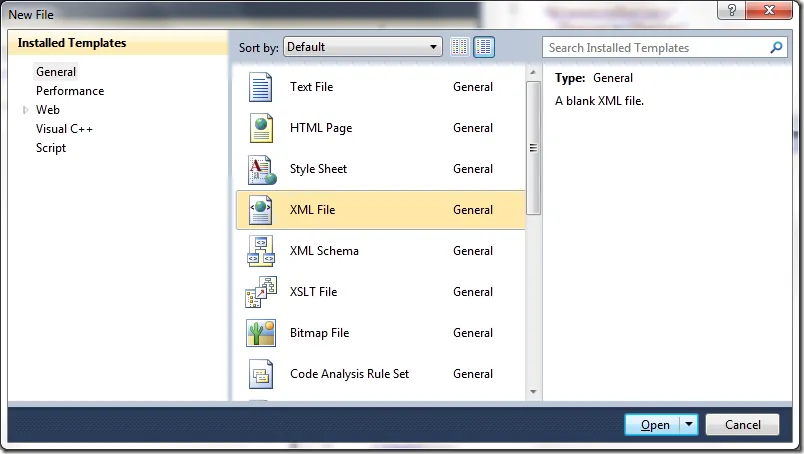This screenshot has height=454, width=804.
Task: Close the New File dialog
Action: (x=769, y=10)
